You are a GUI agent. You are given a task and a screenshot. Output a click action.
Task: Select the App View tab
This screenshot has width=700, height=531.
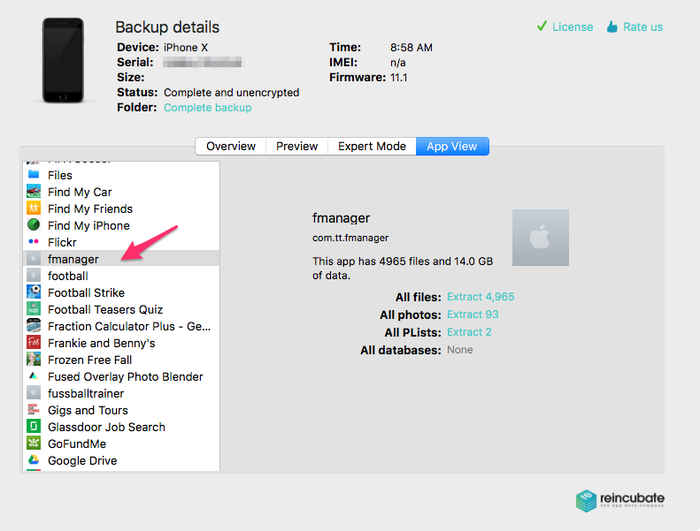(x=452, y=146)
